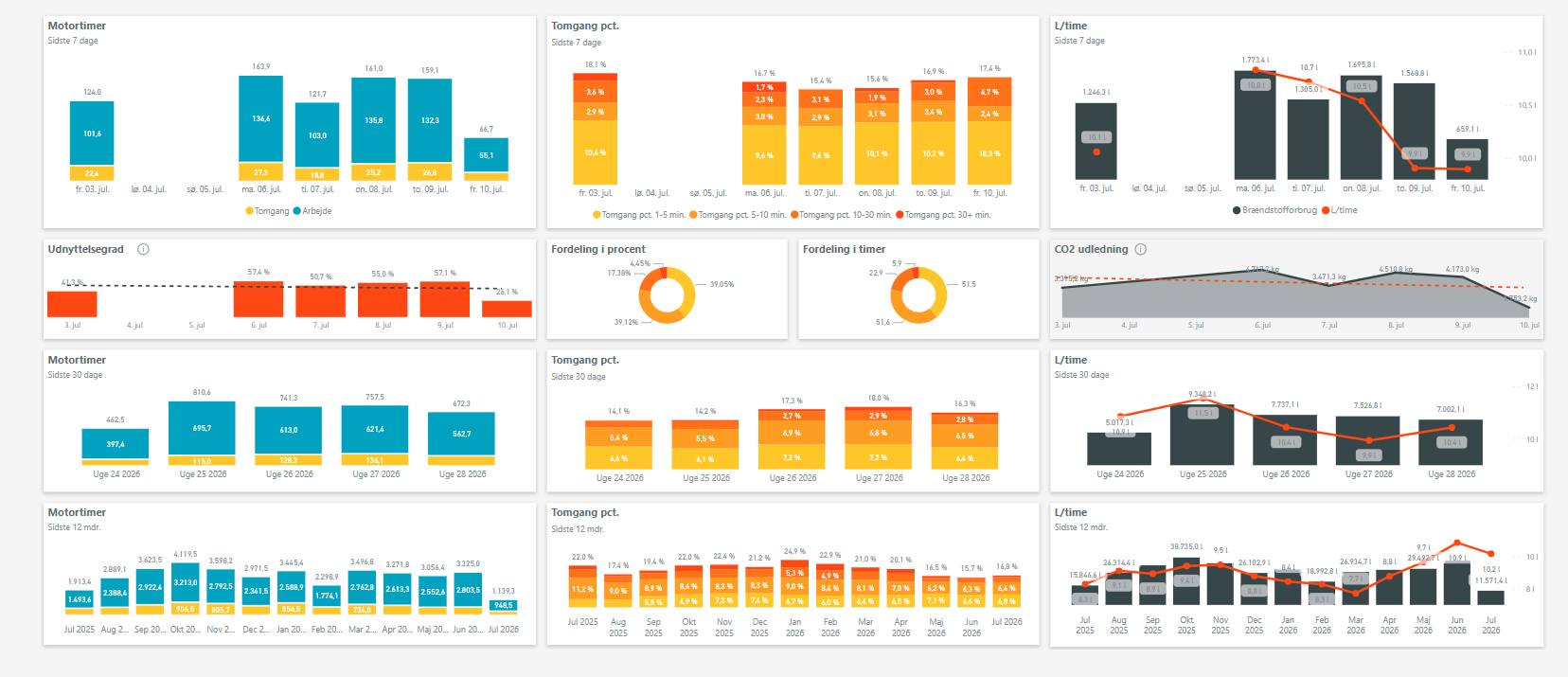Select yellow 27,3 Tomgang segment

coord(260,172)
